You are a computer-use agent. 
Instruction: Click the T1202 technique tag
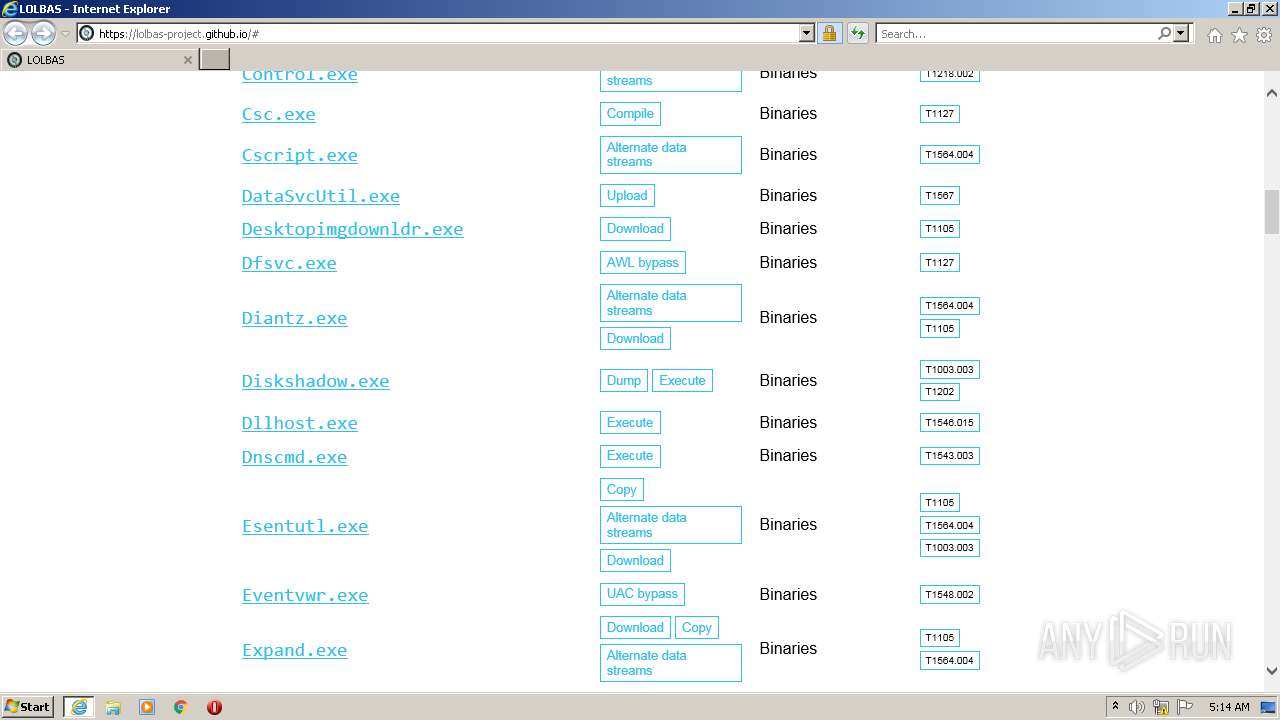coord(939,392)
